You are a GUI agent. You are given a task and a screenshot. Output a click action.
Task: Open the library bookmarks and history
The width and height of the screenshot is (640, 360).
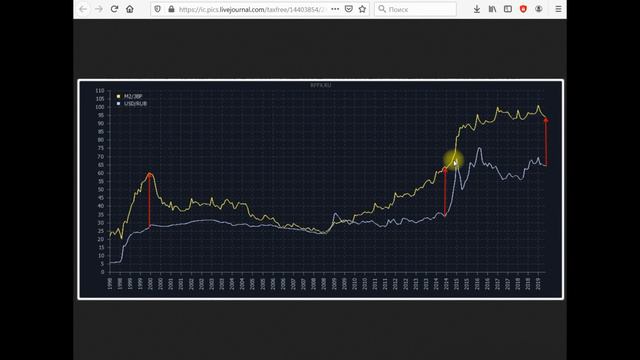click(x=492, y=9)
